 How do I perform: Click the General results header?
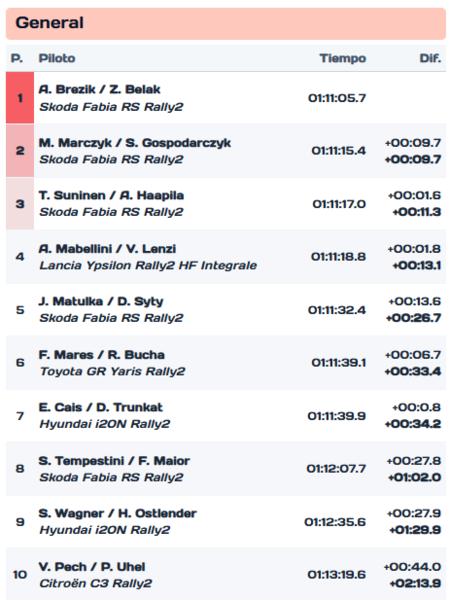(226, 23)
